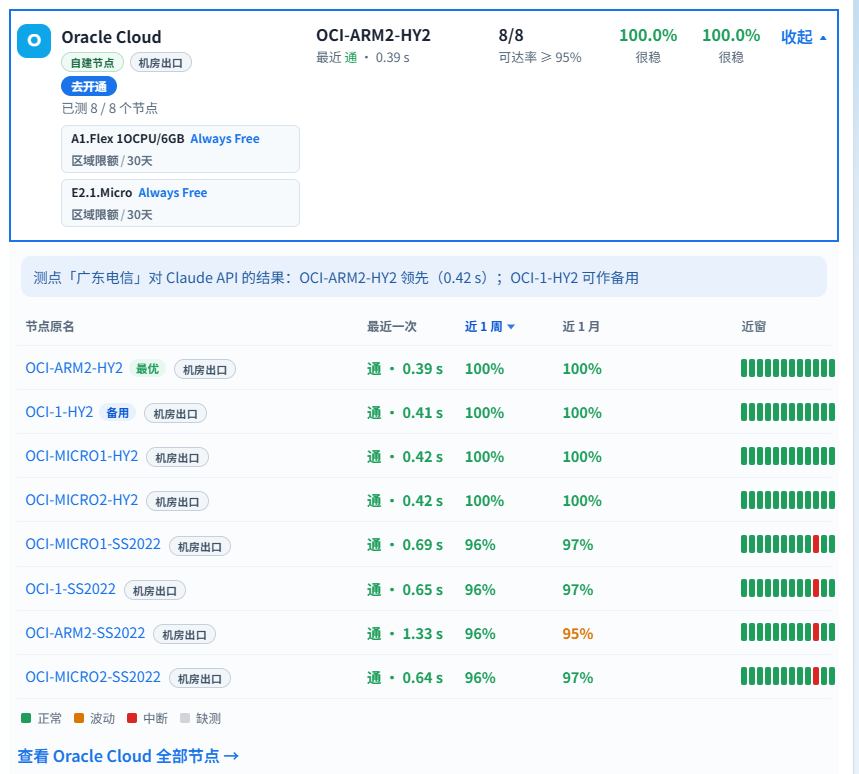Click the status bar strip for OCI-MICRO1-SS2022
The height and width of the screenshot is (774, 859).
(788, 544)
